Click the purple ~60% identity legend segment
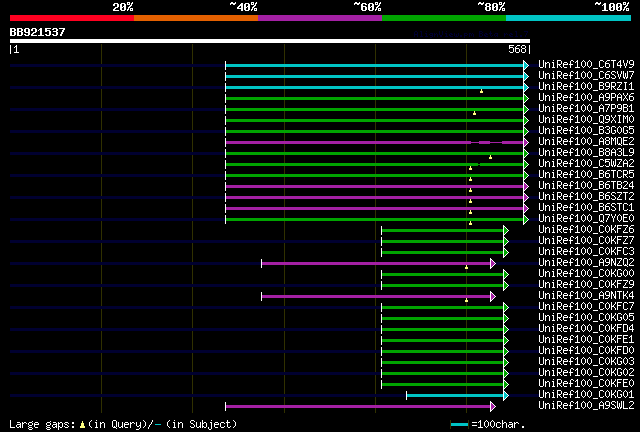The height and width of the screenshot is (432, 640). [320, 18]
